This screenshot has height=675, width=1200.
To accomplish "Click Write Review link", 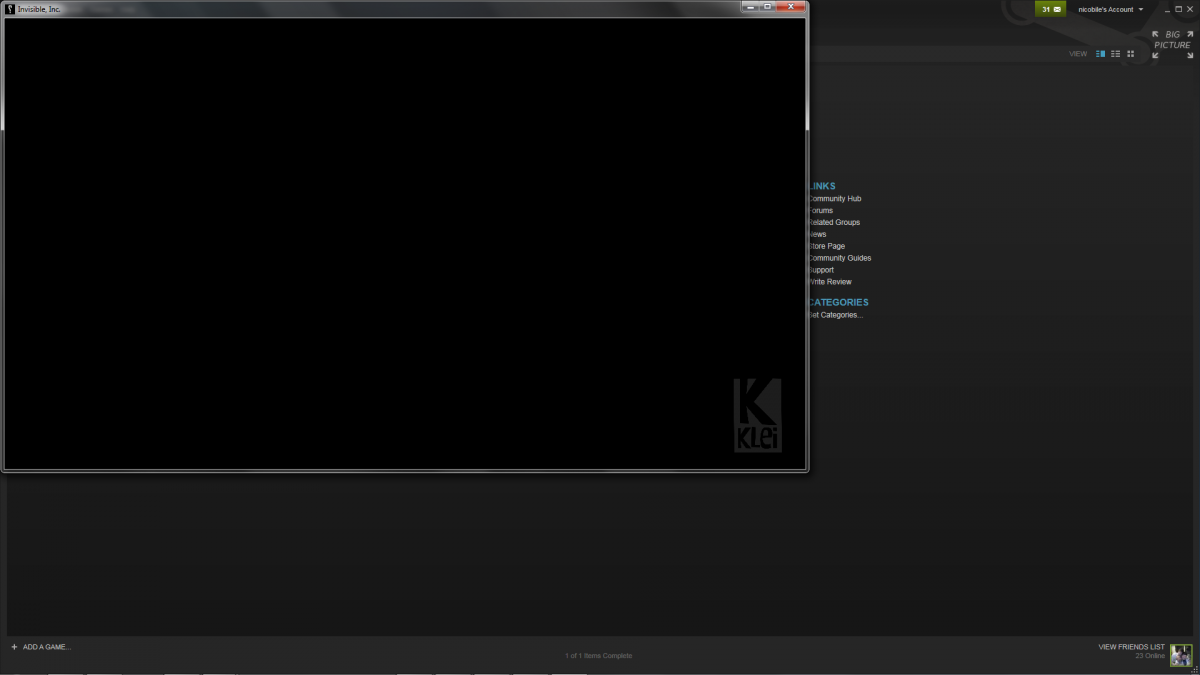I will point(831,282).
